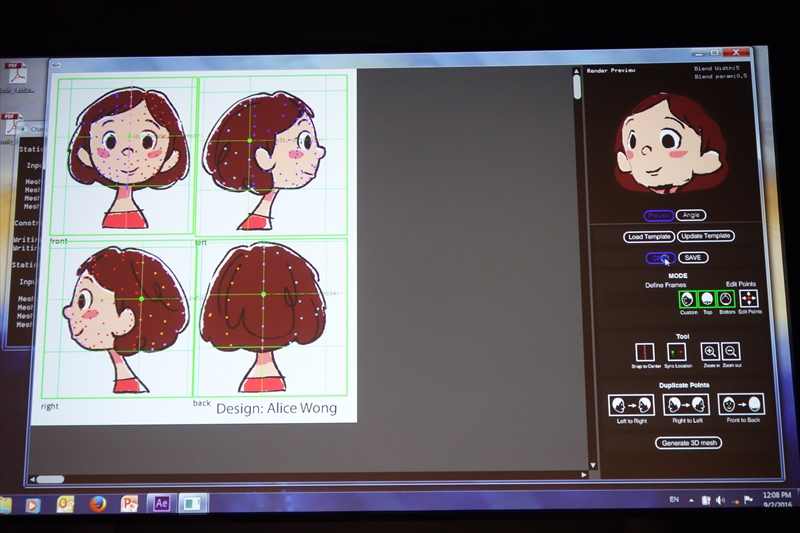
Task: Click the 'Design: Alice Wong' caption
Action: [x=277, y=409]
